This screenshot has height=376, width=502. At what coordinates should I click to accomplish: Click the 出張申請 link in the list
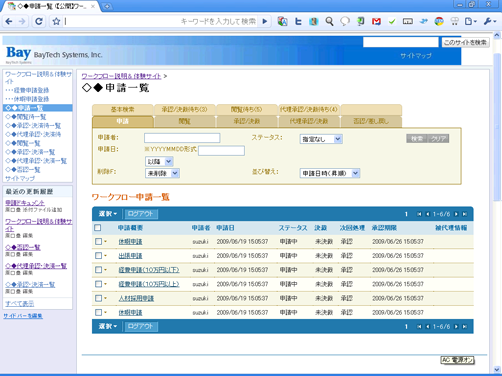[x=130, y=256]
